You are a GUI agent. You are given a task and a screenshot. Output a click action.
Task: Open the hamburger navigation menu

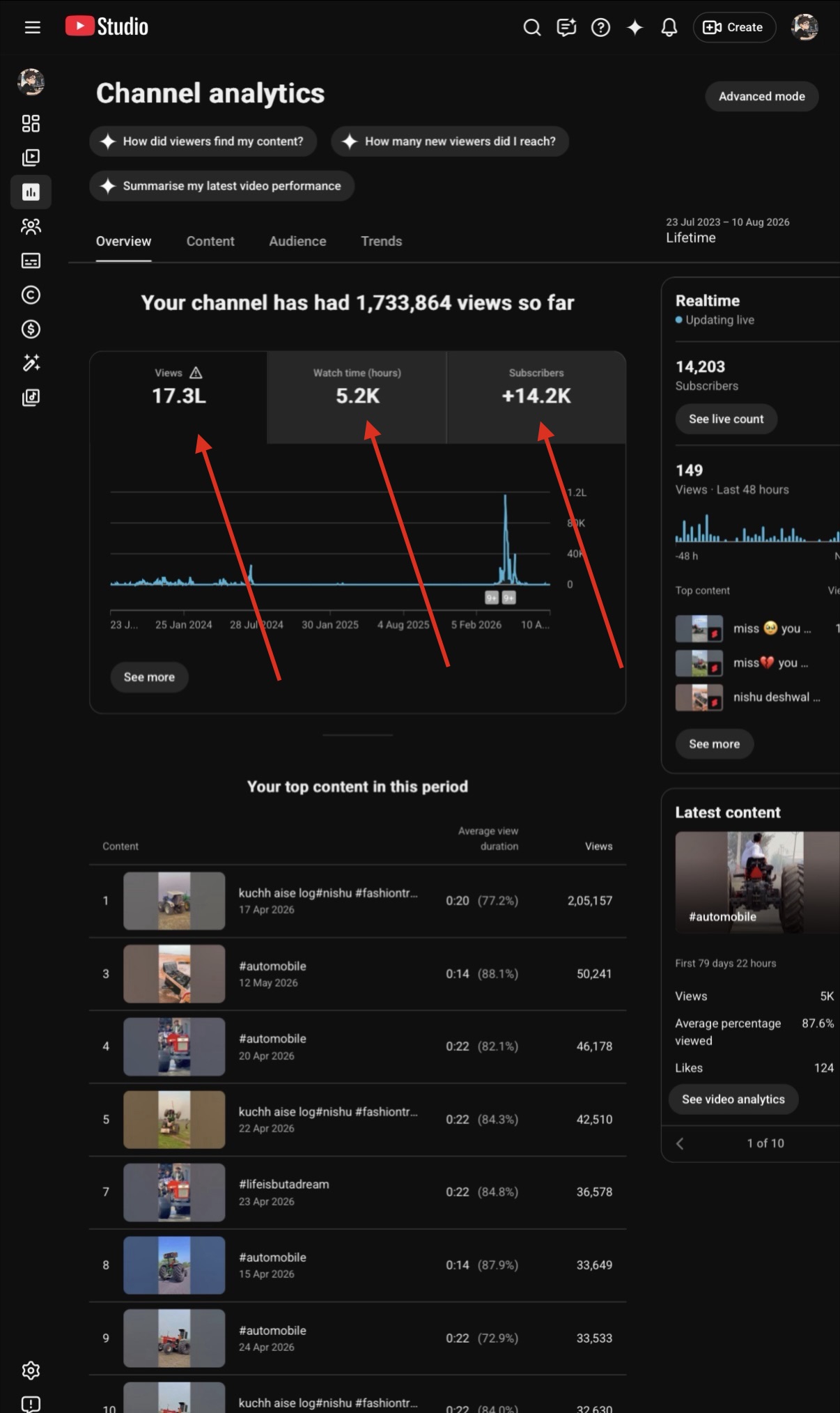(32, 27)
